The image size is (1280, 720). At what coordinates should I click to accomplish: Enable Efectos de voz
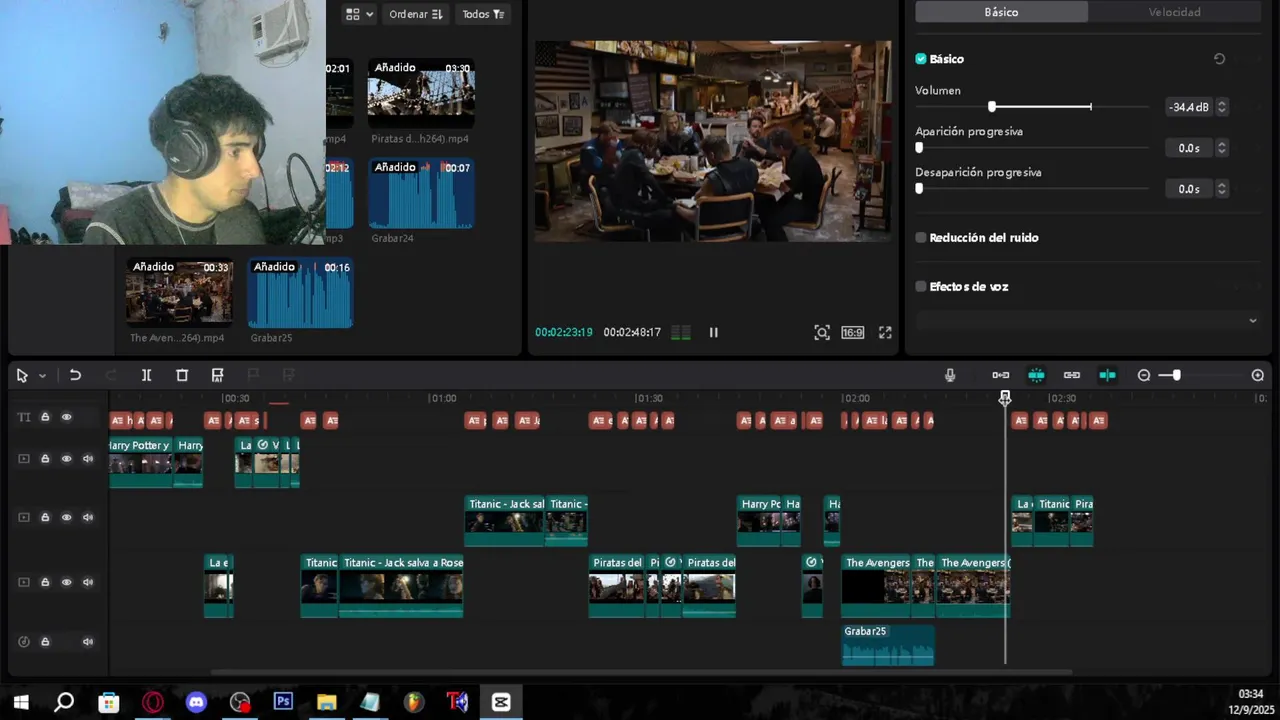921,287
